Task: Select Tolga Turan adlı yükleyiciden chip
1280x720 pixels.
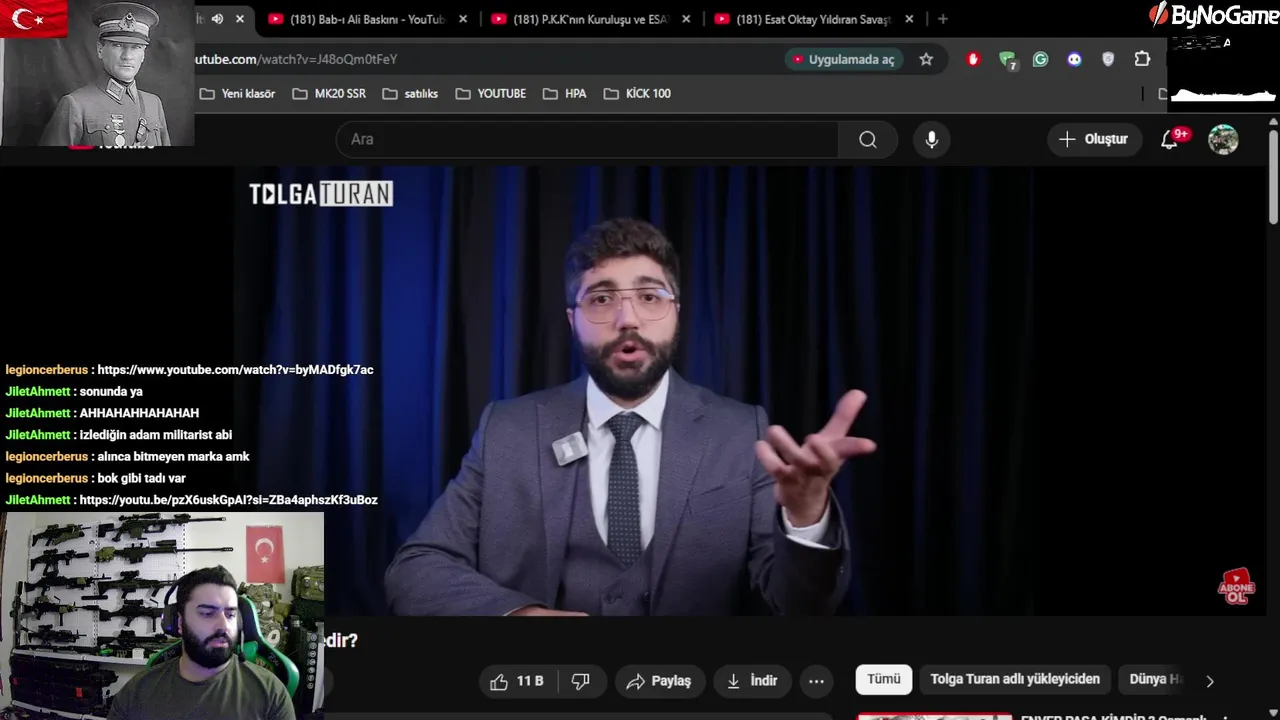Action: pos(1015,679)
